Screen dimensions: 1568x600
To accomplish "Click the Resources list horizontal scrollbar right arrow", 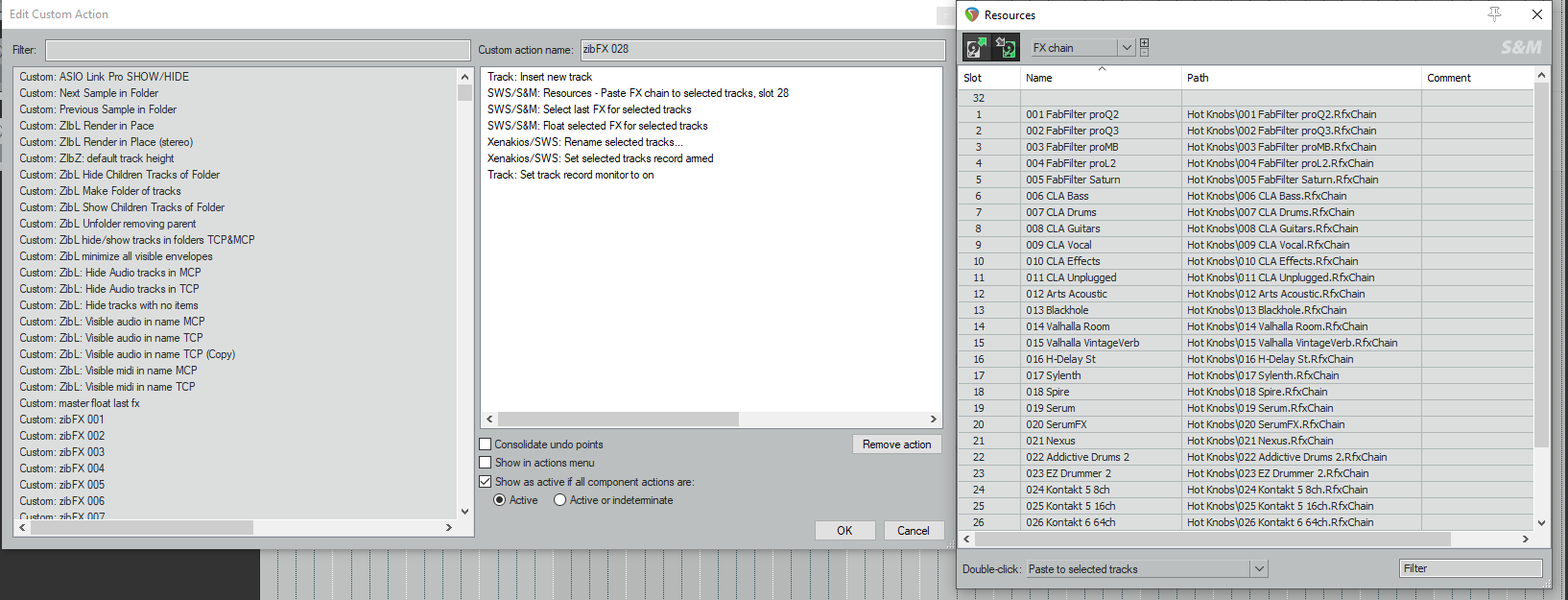I will tap(1526, 540).
